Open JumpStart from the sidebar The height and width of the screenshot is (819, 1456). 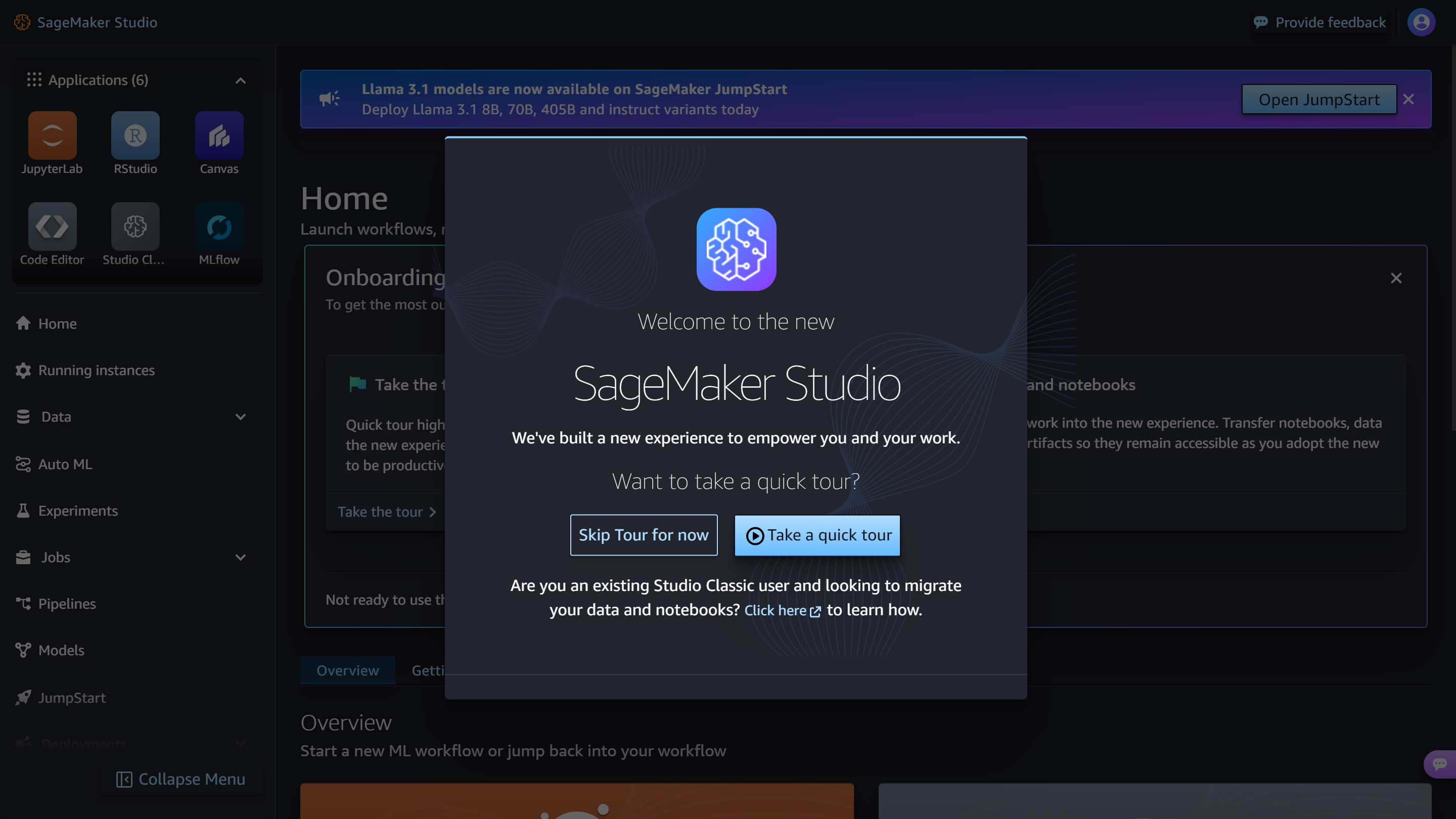(71, 698)
